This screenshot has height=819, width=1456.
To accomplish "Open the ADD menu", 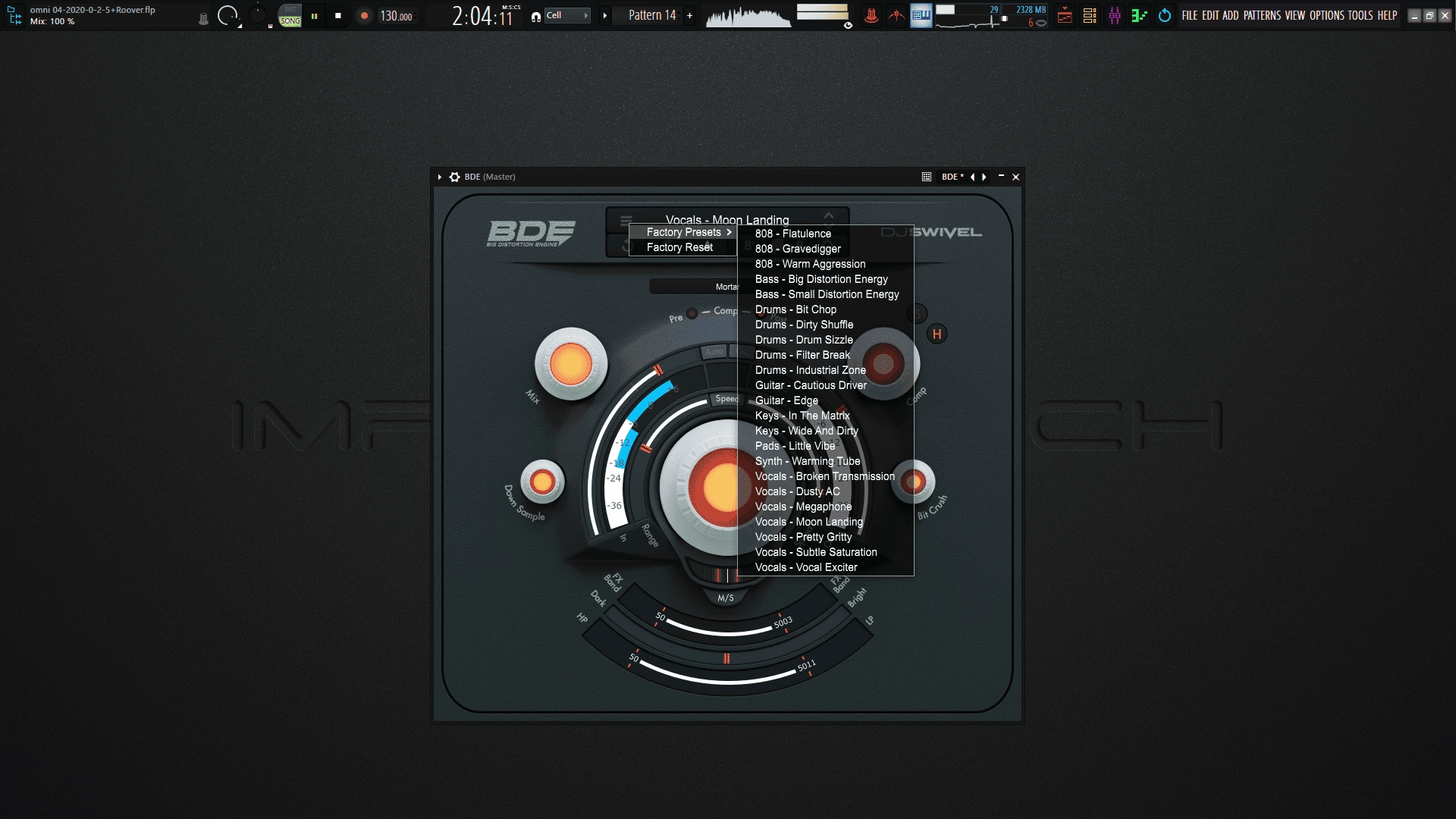I will [x=1230, y=15].
